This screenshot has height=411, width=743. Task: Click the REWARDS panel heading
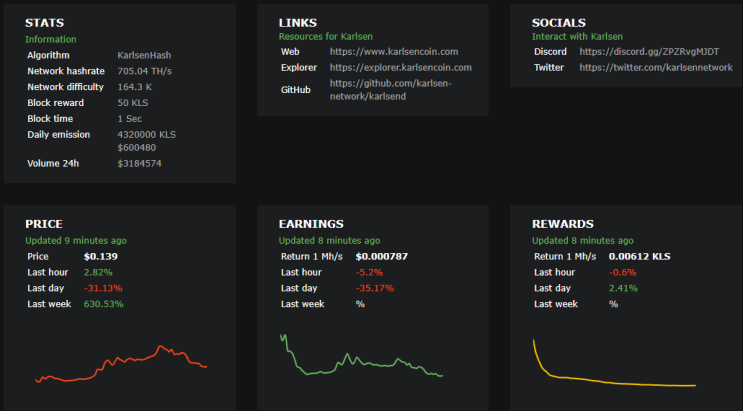[x=562, y=224]
